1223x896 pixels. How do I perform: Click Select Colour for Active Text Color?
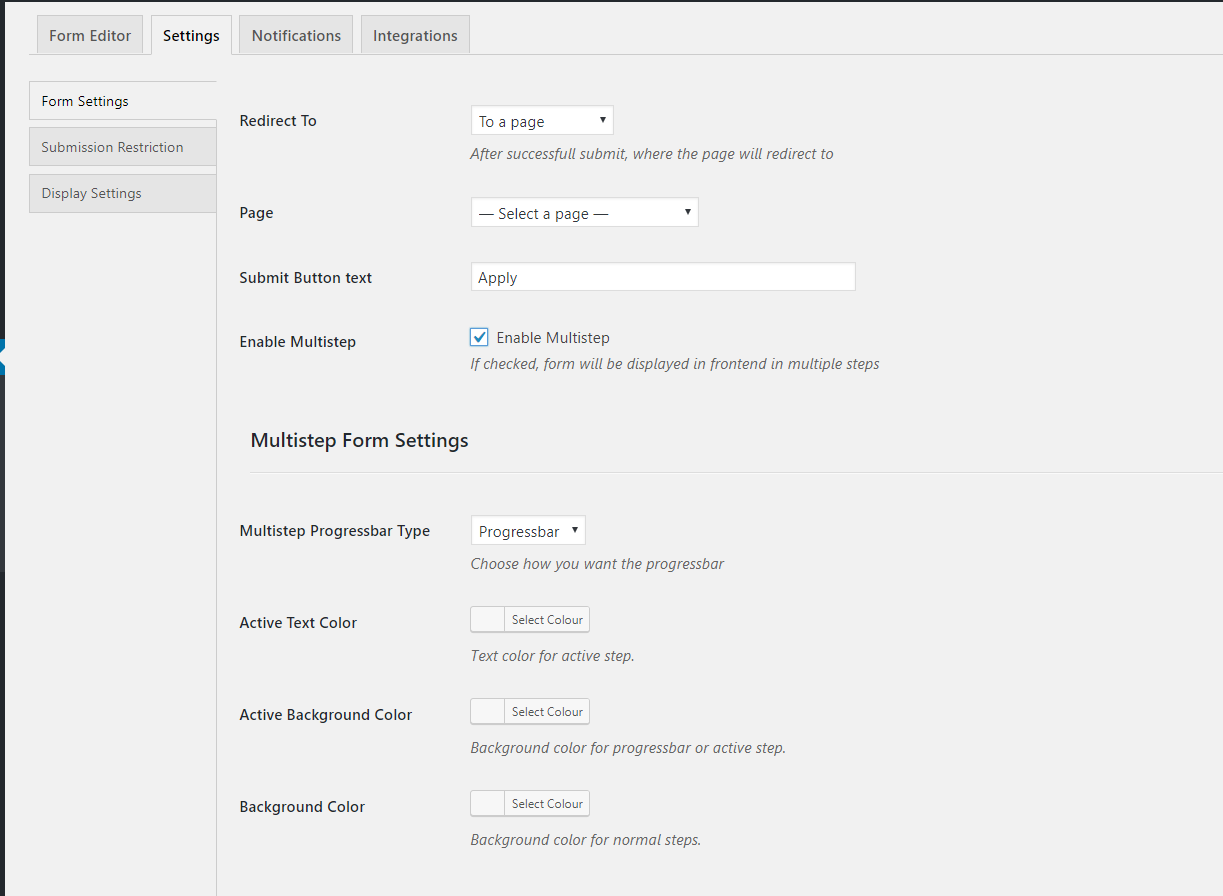pos(547,620)
